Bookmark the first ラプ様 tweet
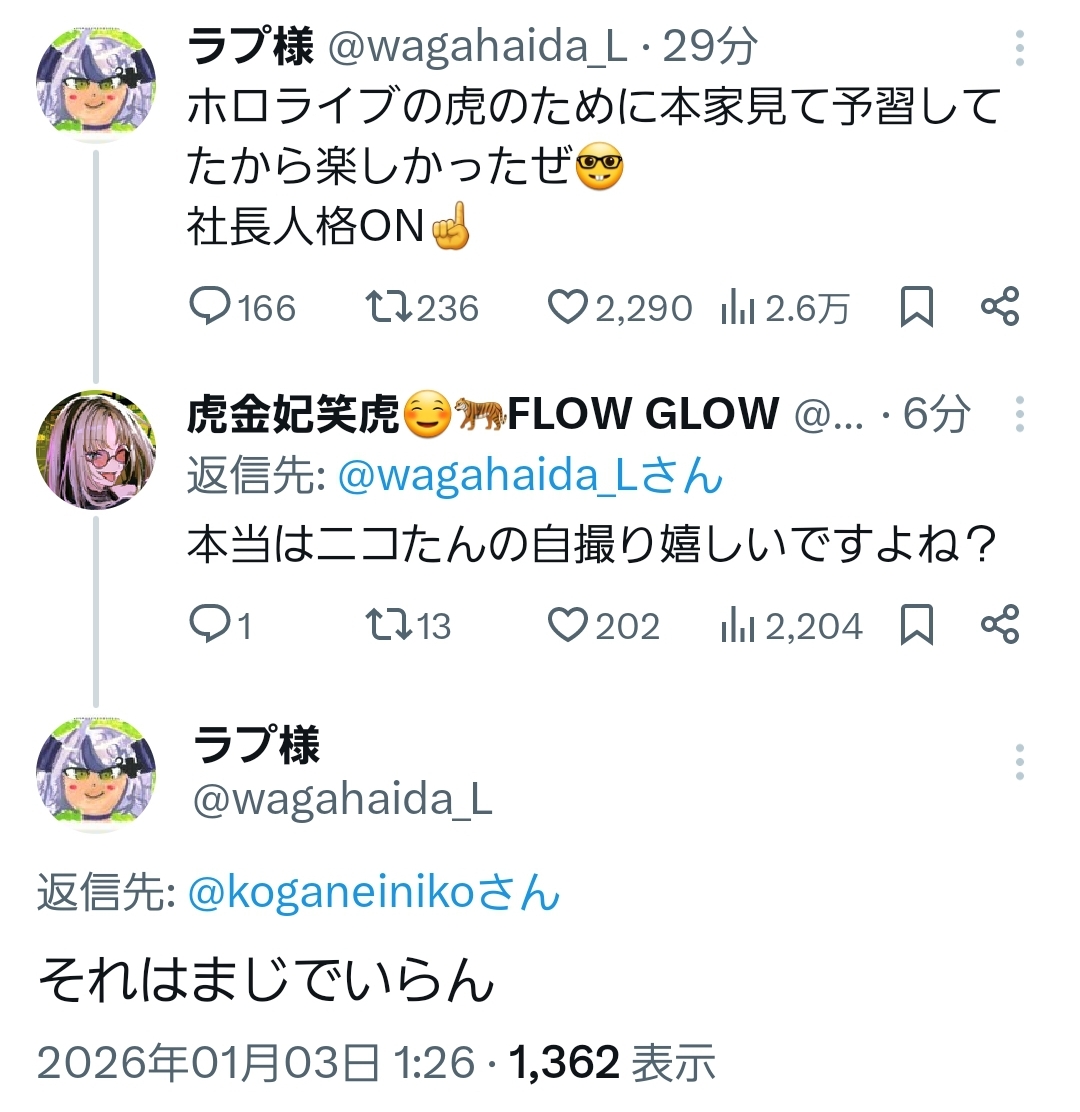The width and height of the screenshot is (1080, 1112). pos(917,307)
